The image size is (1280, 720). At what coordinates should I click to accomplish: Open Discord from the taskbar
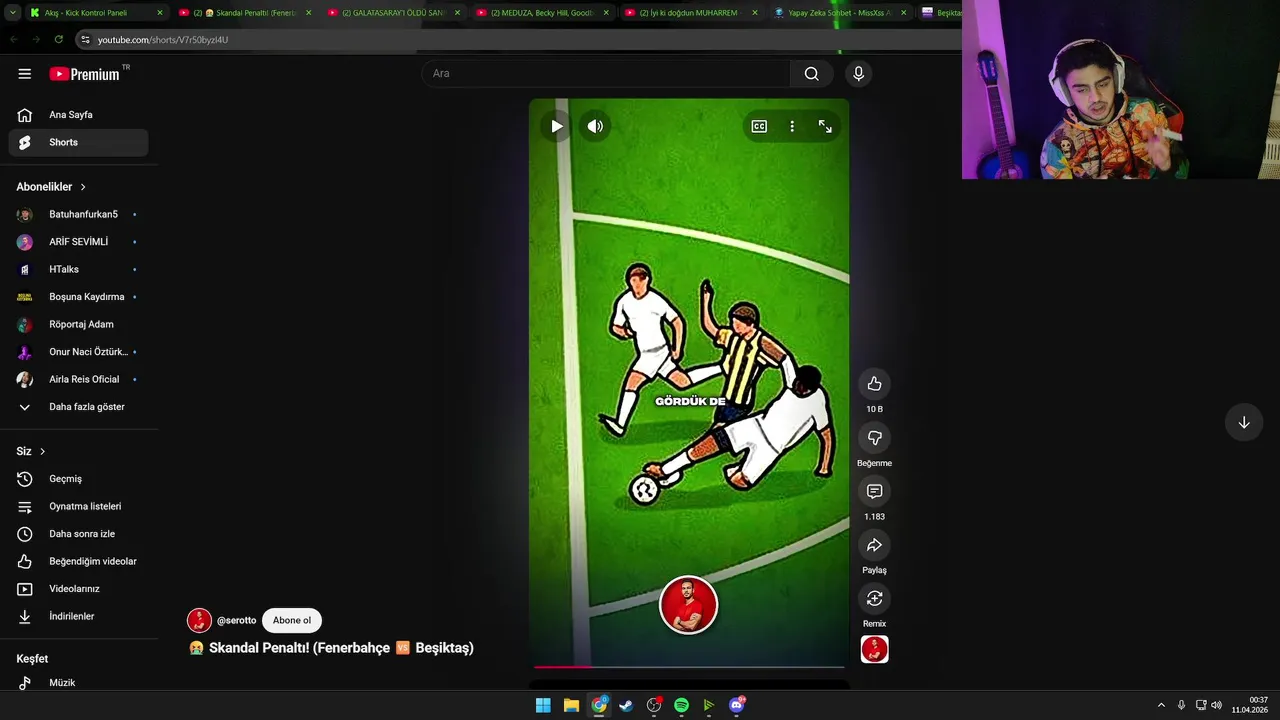point(737,705)
